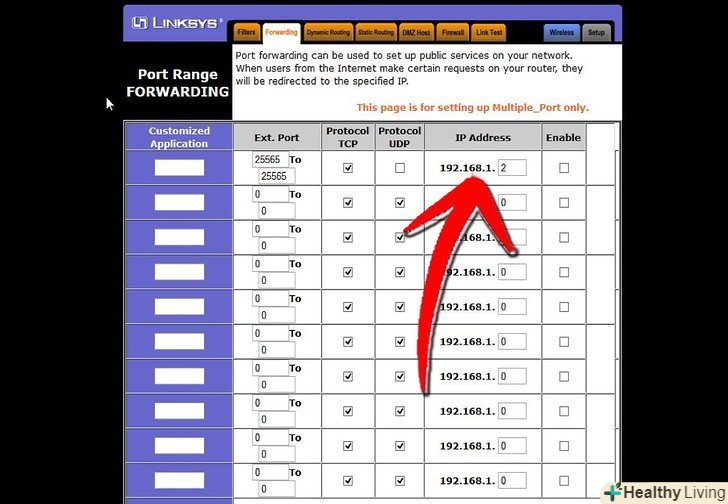Image resolution: width=728 pixels, height=504 pixels.
Task: Switch to the Wireless tab
Action: click(x=562, y=32)
